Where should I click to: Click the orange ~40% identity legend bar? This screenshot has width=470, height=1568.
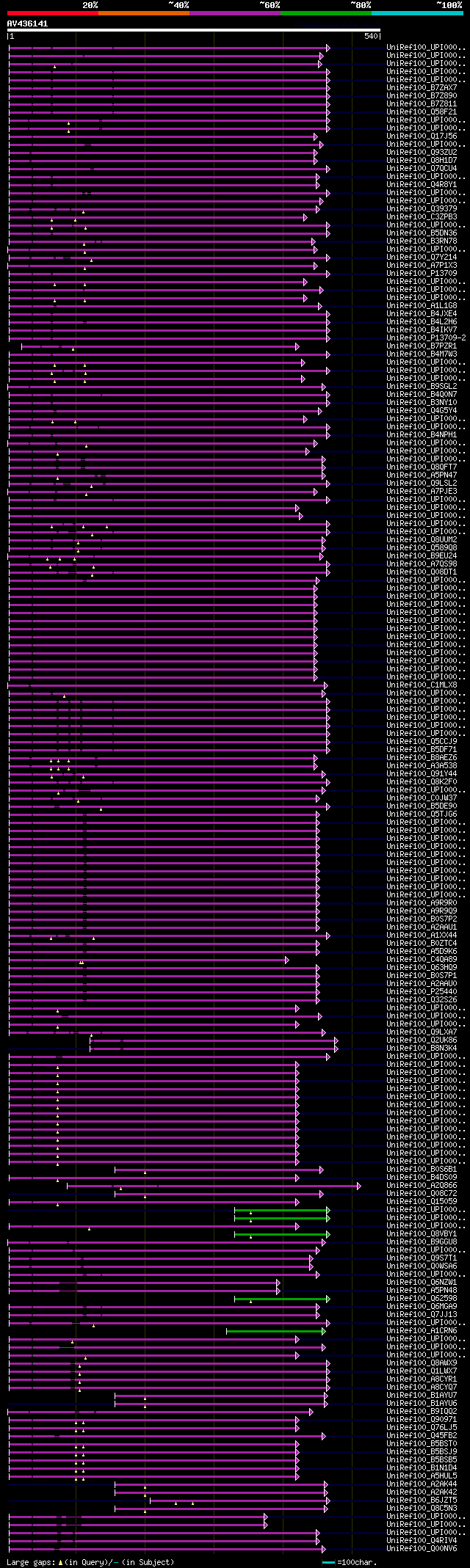144,12
